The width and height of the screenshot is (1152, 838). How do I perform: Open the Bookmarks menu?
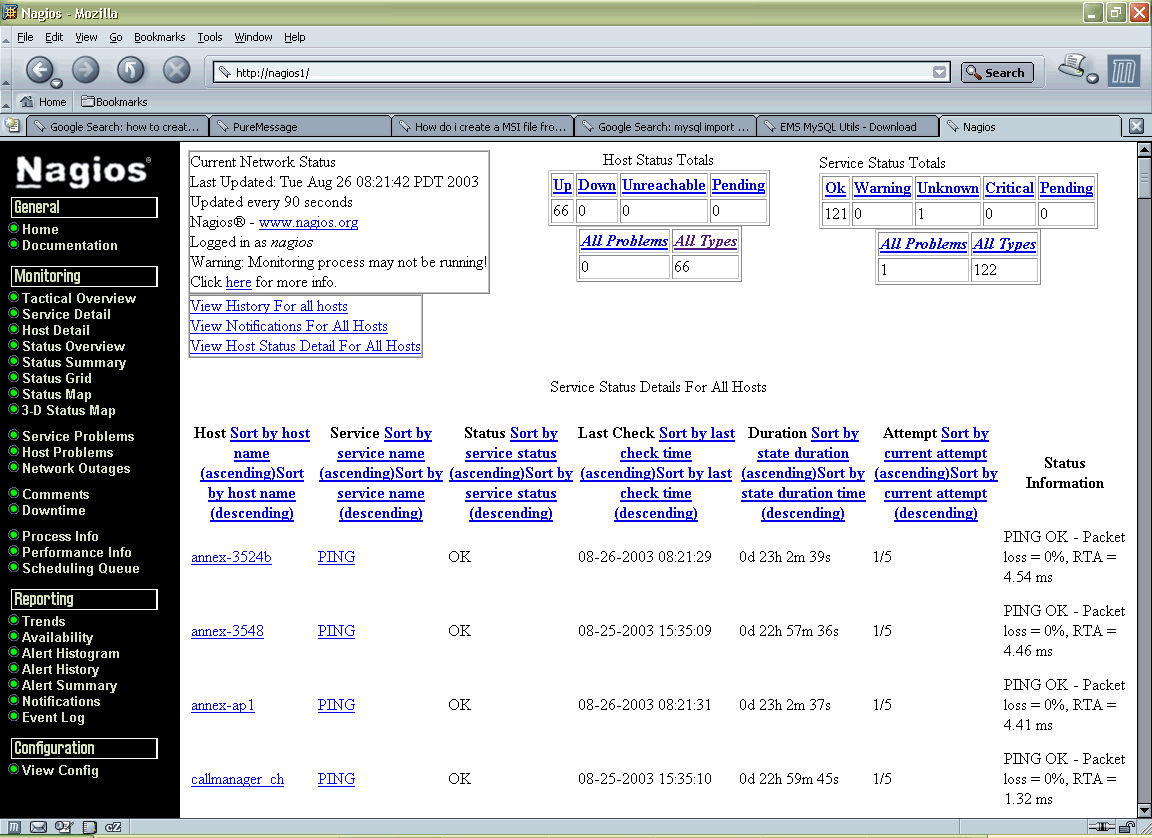click(x=159, y=37)
